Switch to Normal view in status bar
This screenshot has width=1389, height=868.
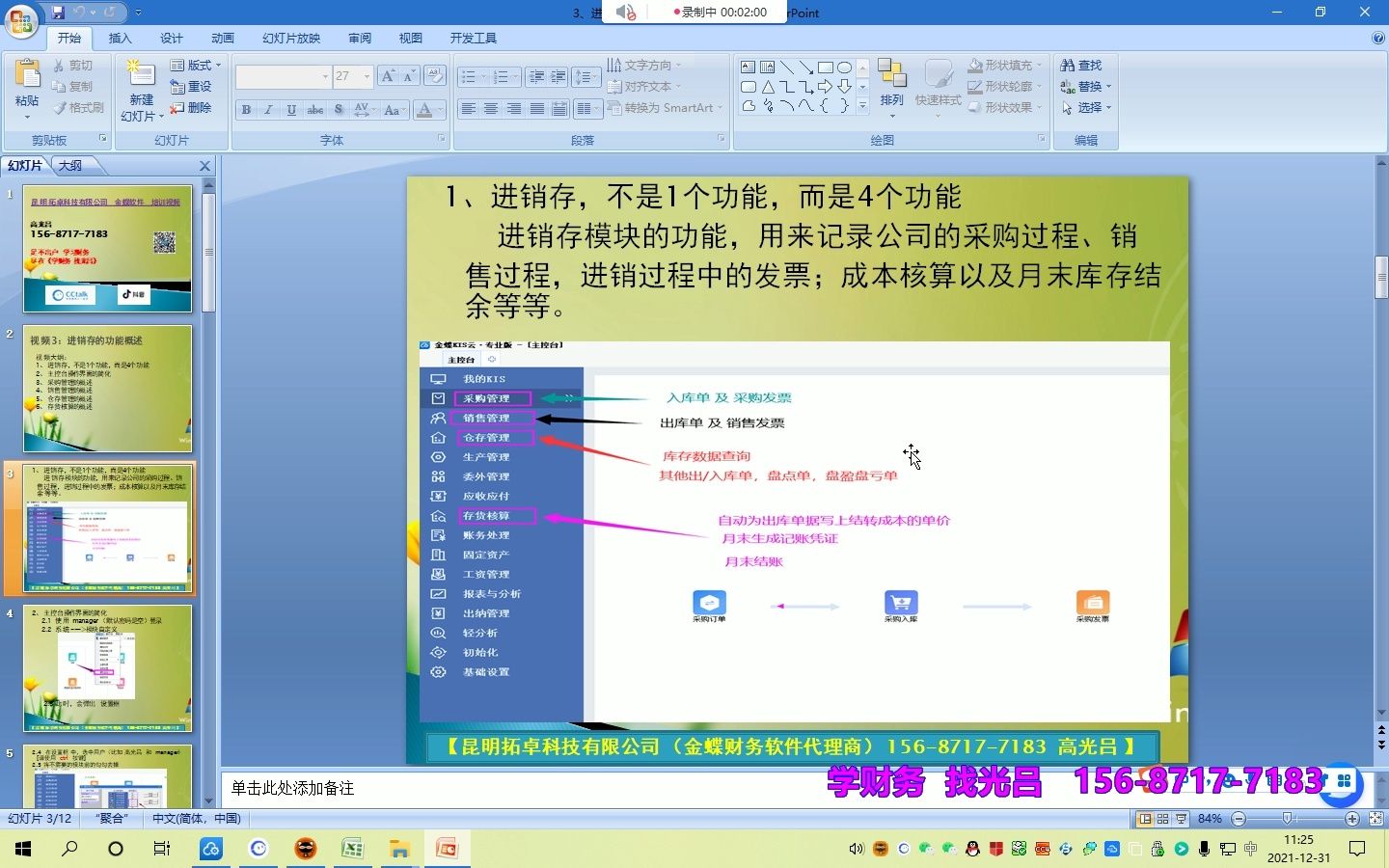click(1145, 819)
